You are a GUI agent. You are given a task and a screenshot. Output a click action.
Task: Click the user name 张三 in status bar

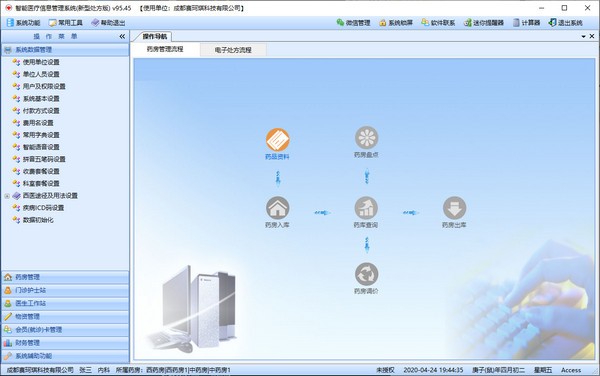[x=85, y=370]
